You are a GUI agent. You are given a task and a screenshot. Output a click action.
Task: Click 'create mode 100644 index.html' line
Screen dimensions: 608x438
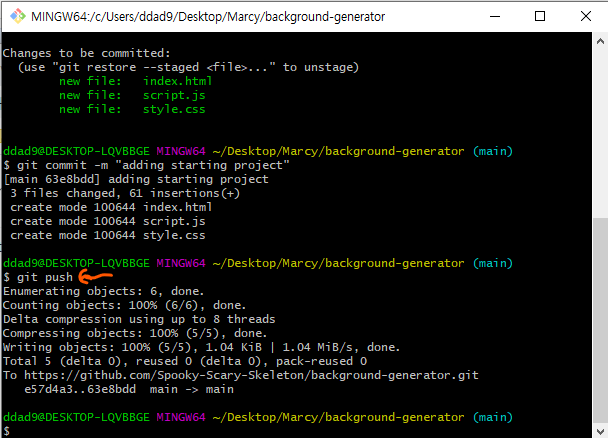(111, 207)
